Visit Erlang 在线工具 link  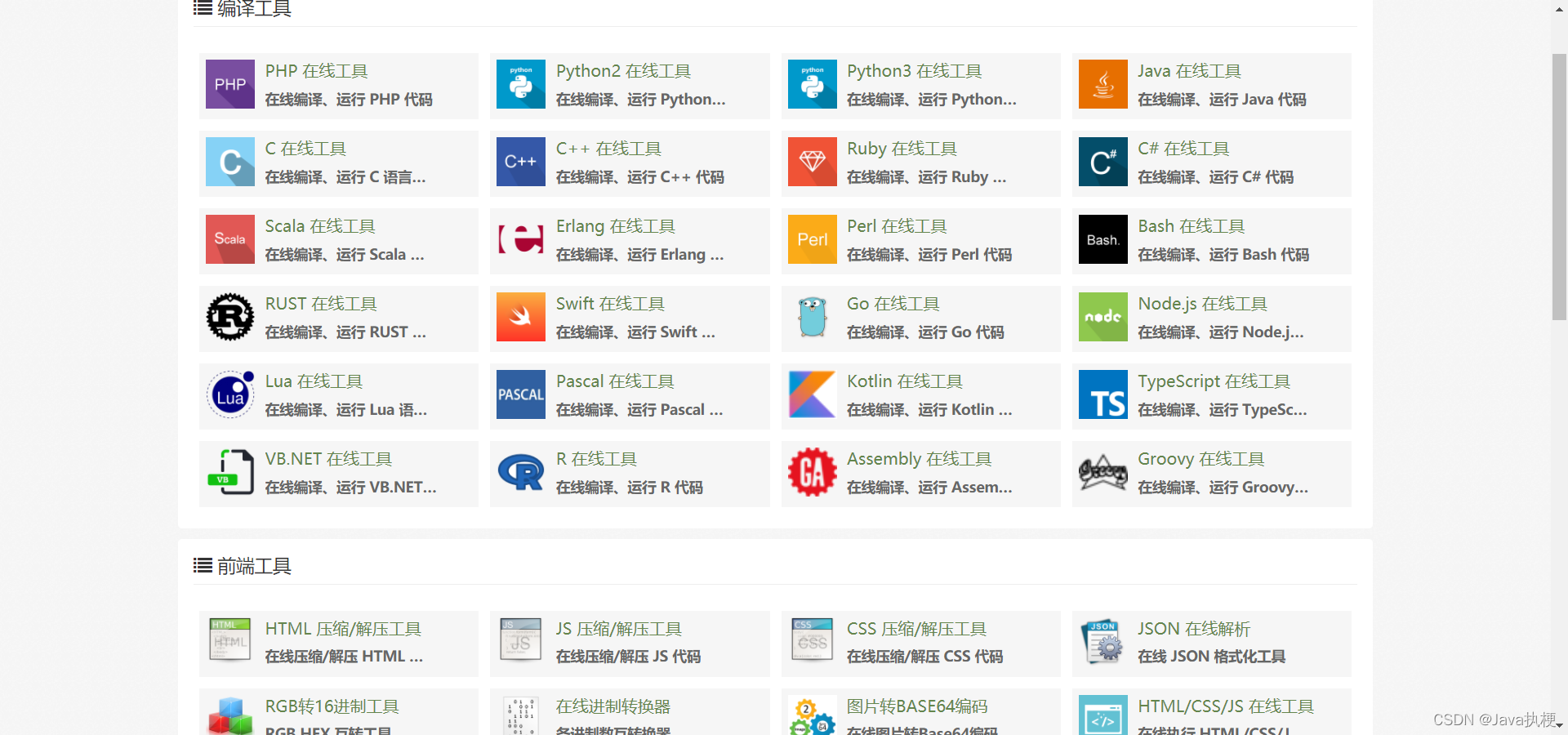[616, 226]
